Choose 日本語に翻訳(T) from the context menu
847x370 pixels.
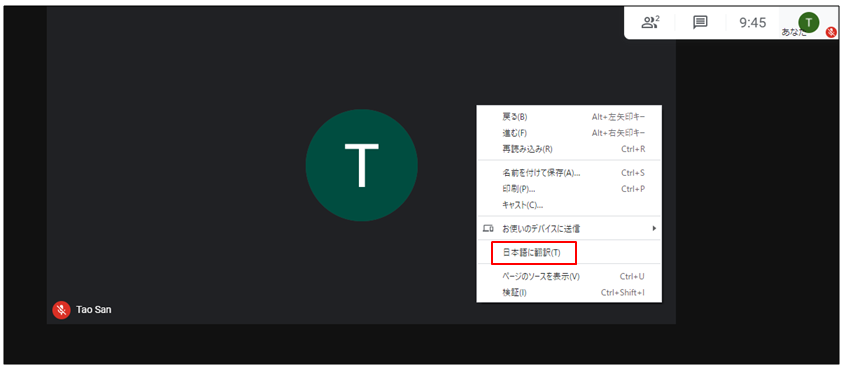pos(569,253)
